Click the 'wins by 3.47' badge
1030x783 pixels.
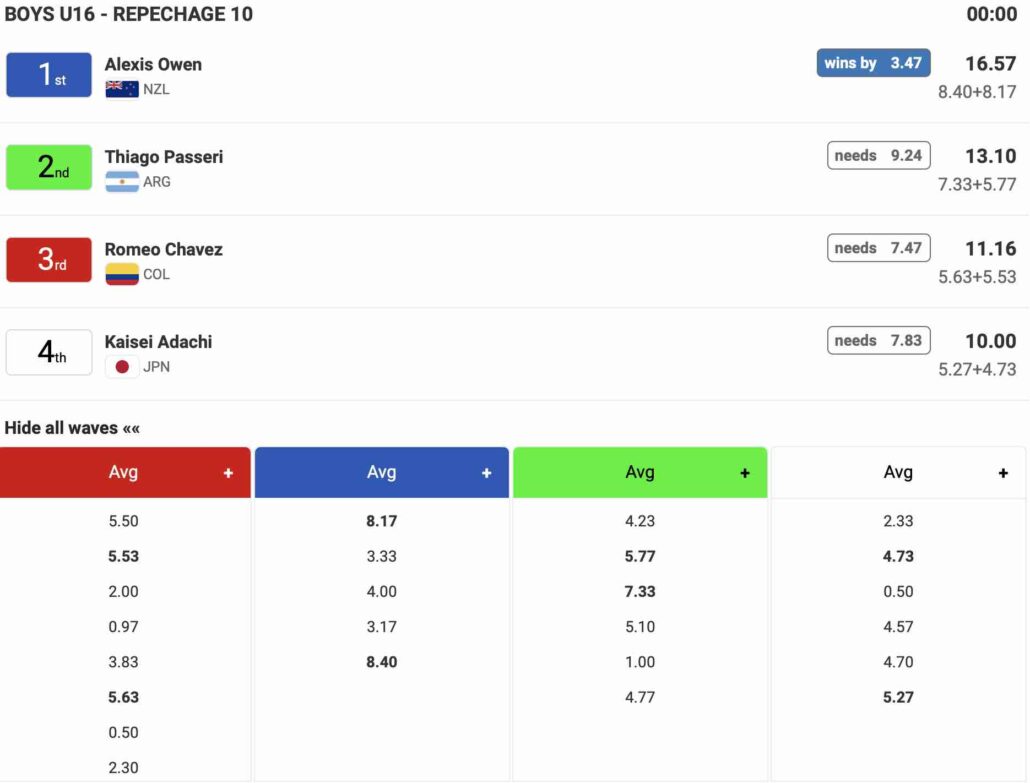click(x=873, y=63)
